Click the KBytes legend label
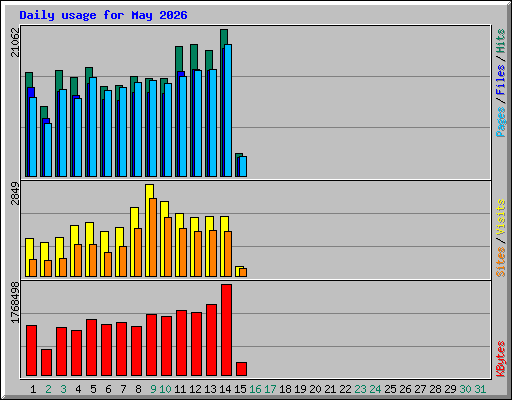Viewport: 512px width, 400px height. [x=501, y=359]
